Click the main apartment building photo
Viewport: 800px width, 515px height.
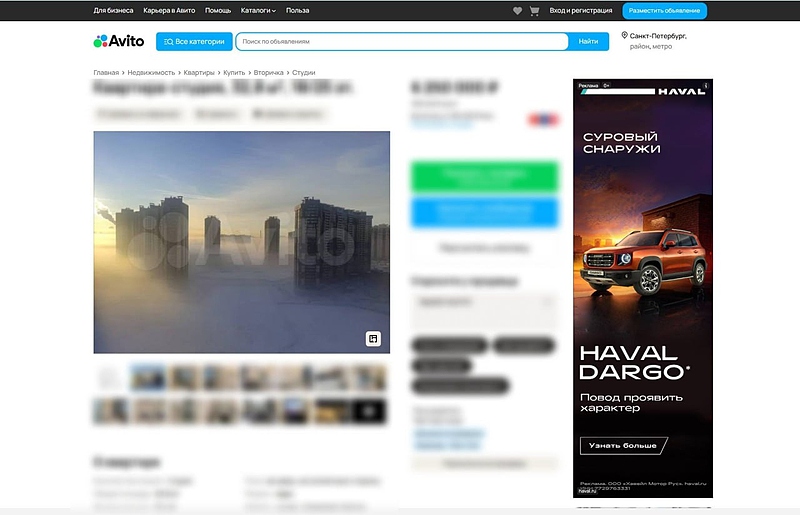pyautogui.click(x=241, y=242)
